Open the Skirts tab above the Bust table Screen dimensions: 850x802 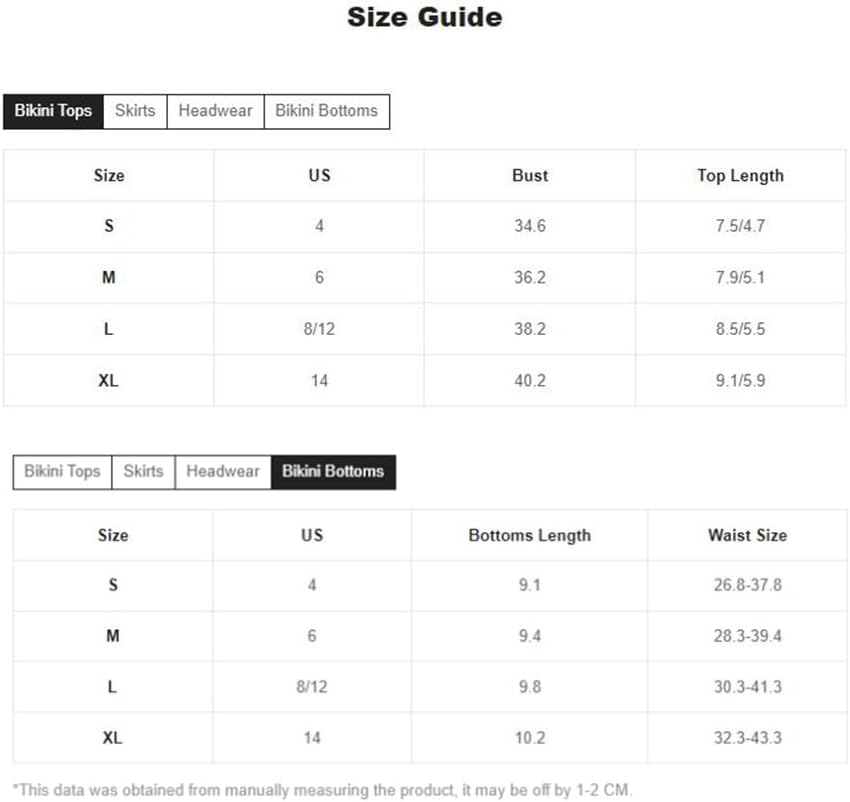coord(135,111)
